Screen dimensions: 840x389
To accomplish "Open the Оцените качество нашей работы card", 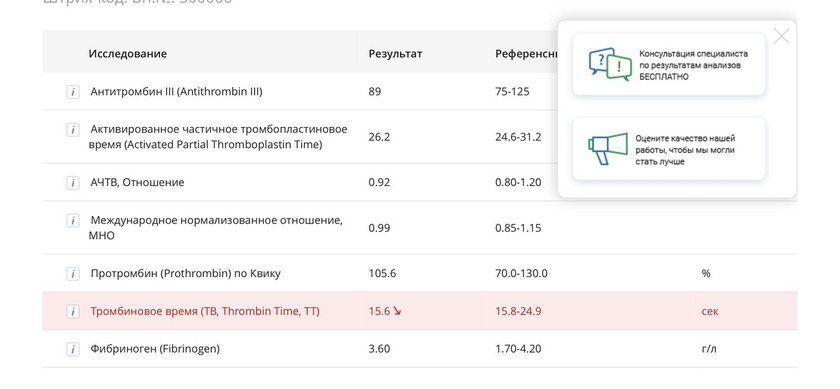I will pos(669,148).
